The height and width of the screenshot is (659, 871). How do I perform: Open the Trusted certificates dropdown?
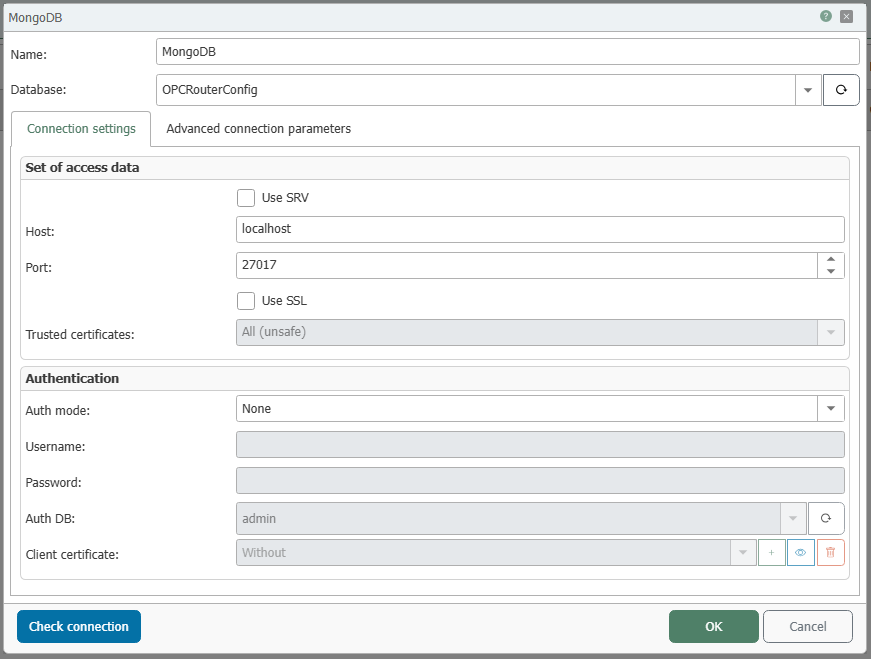[x=830, y=332]
